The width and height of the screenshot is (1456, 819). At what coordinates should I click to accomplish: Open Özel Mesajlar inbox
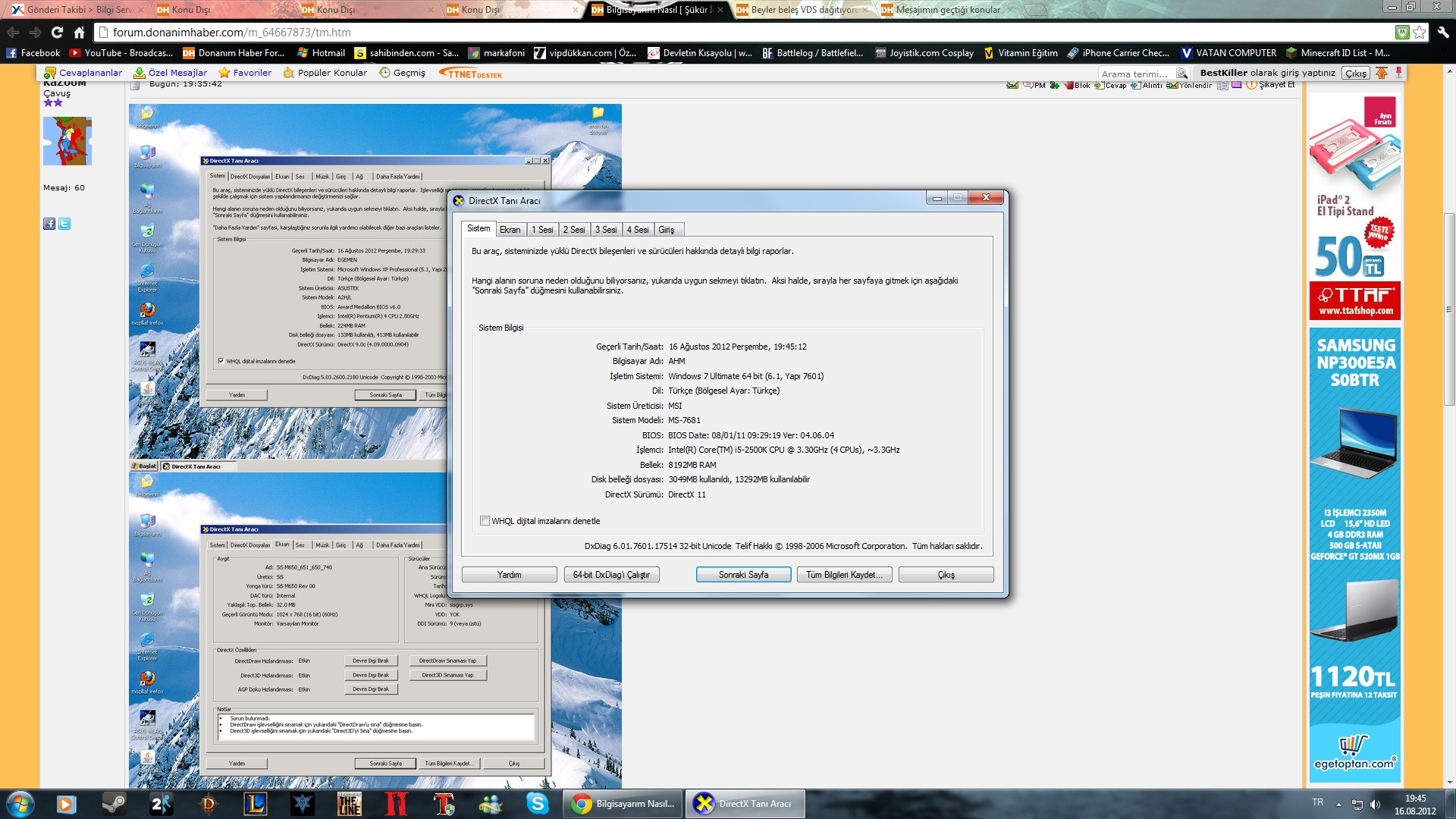tap(171, 73)
